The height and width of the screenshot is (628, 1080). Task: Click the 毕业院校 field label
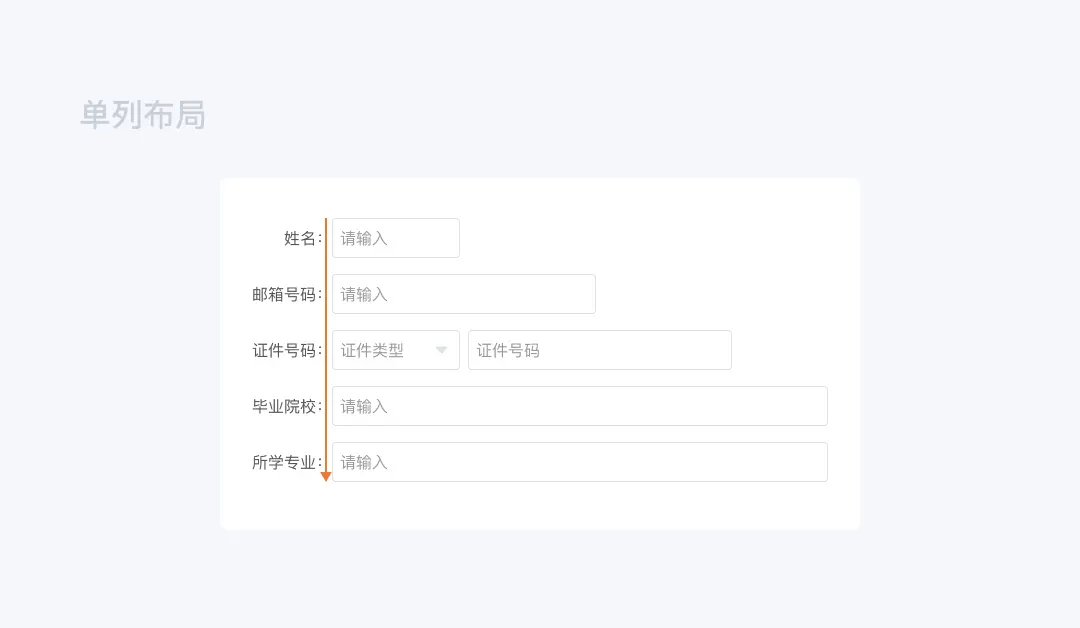coord(284,406)
